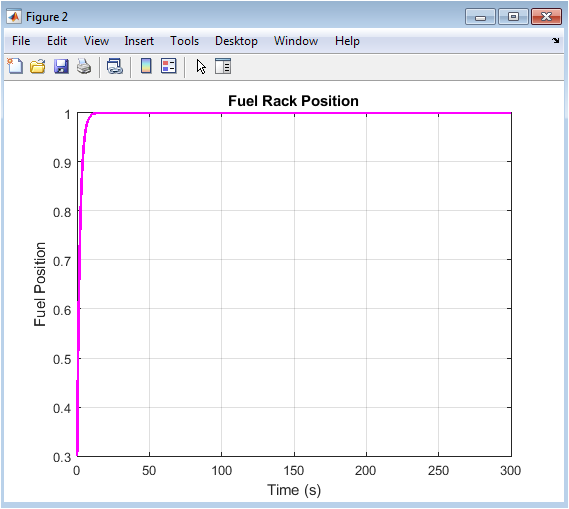569x509 pixels.
Task: Open the Property Inspector panel icon
Action: coord(223,66)
